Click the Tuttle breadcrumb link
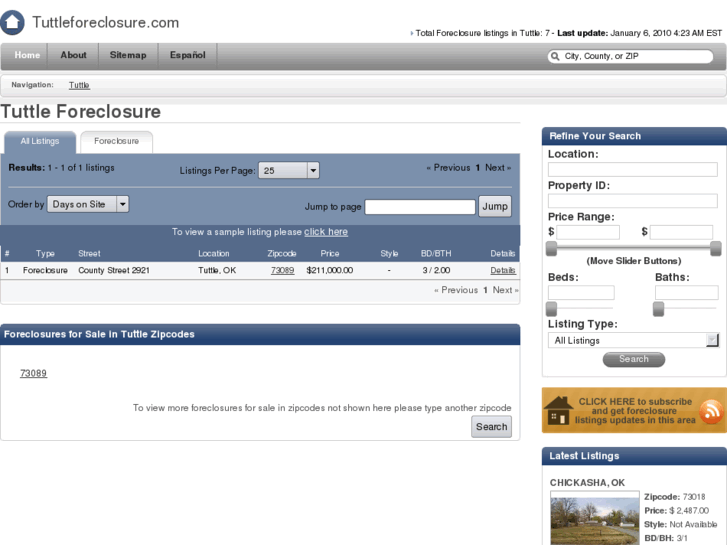The width and height of the screenshot is (727, 545). point(79,85)
